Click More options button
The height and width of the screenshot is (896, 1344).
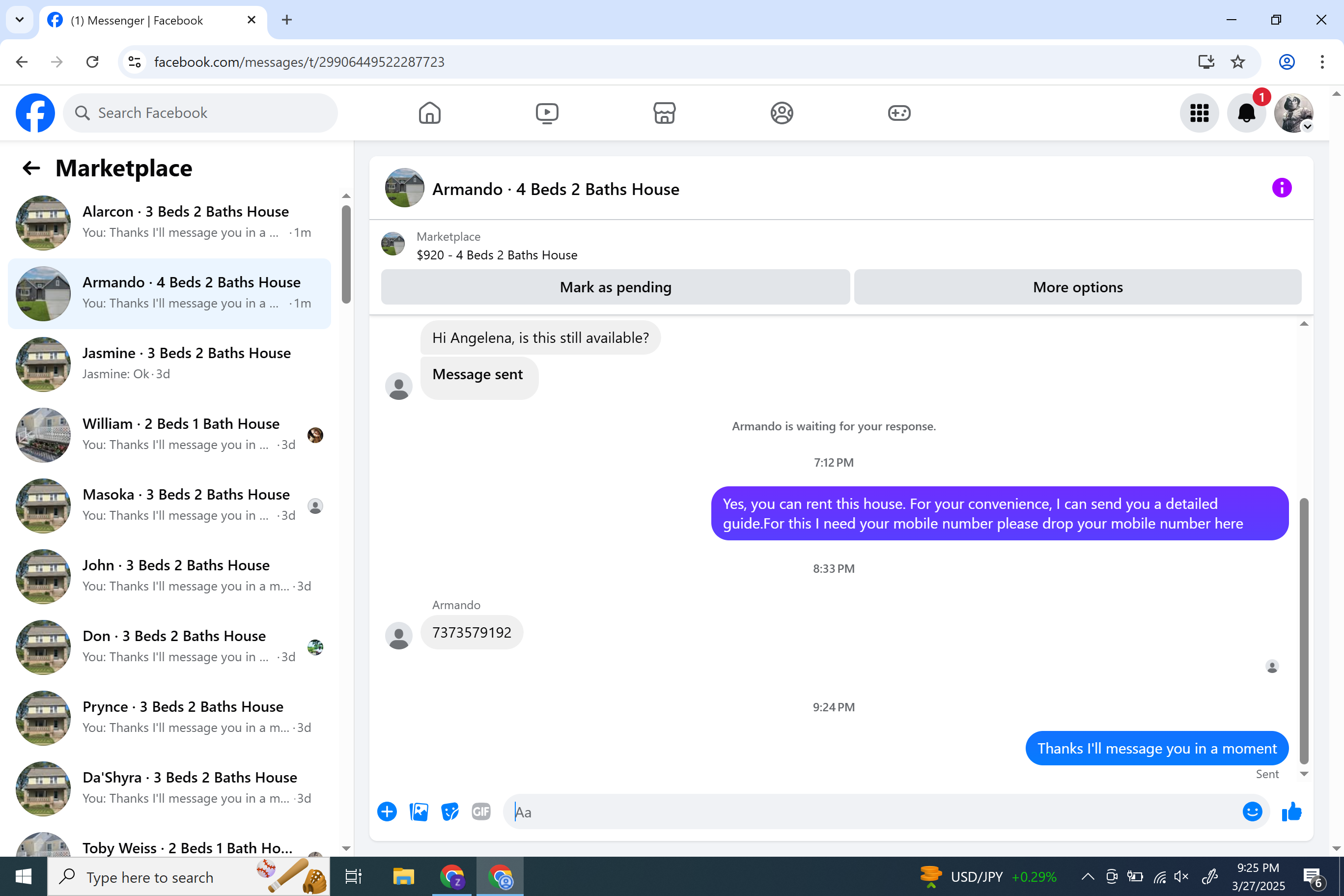click(x=1078, y=287)
